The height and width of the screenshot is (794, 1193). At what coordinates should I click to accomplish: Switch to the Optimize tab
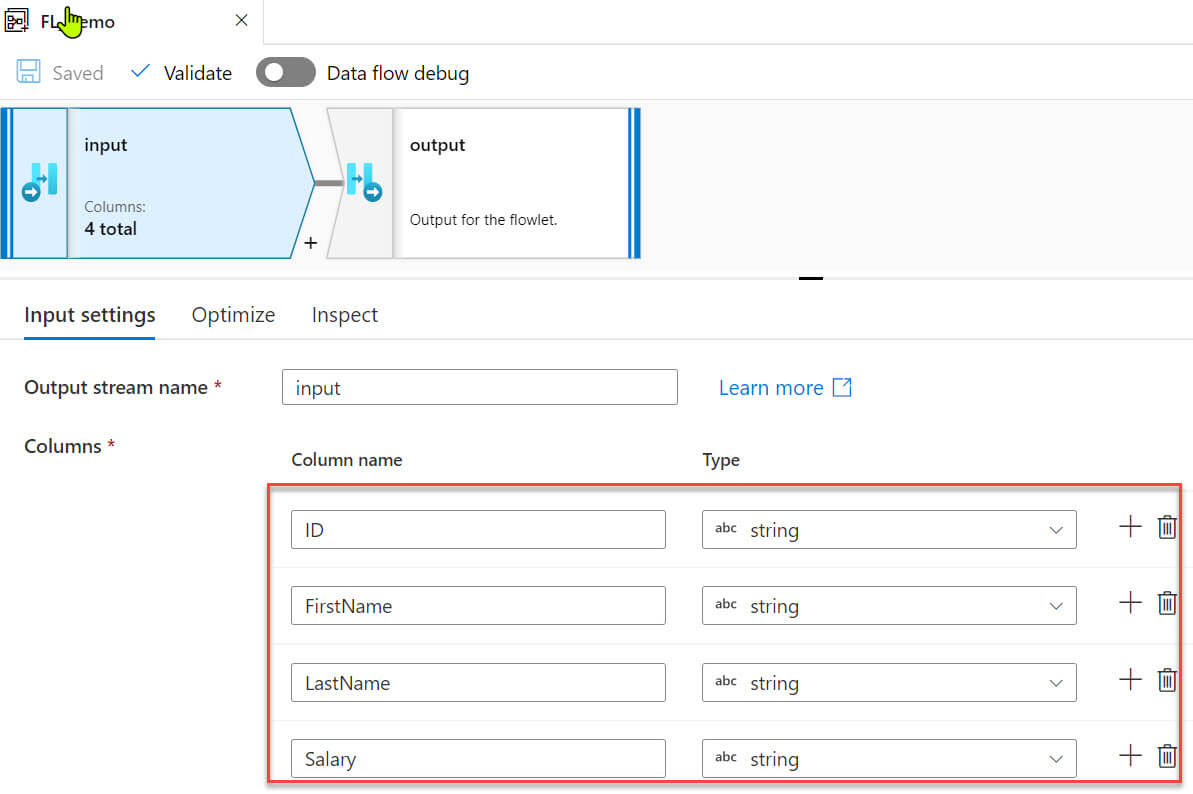[x=233, y=315]
